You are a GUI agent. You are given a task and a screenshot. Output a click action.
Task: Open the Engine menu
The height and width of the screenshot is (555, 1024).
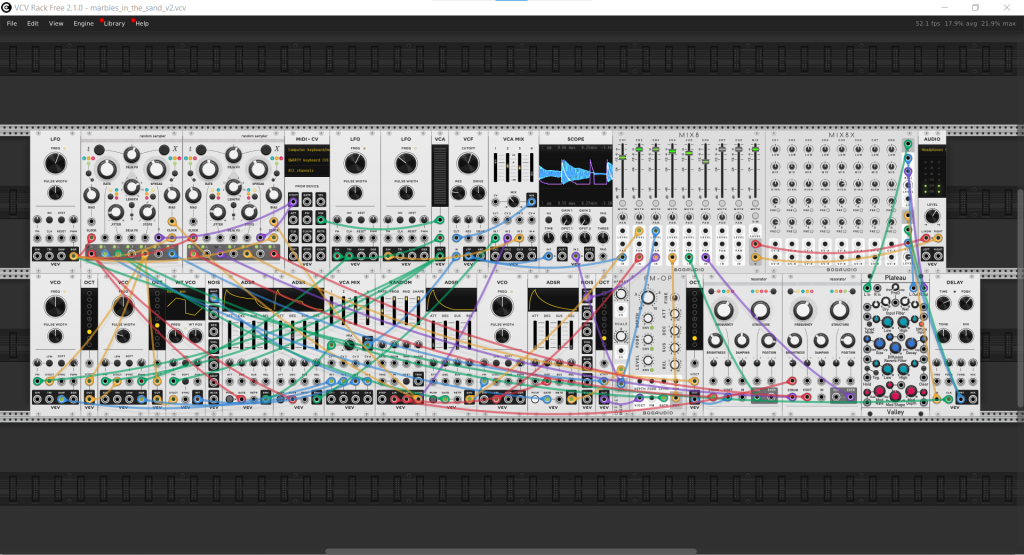(x=83, y=24)
